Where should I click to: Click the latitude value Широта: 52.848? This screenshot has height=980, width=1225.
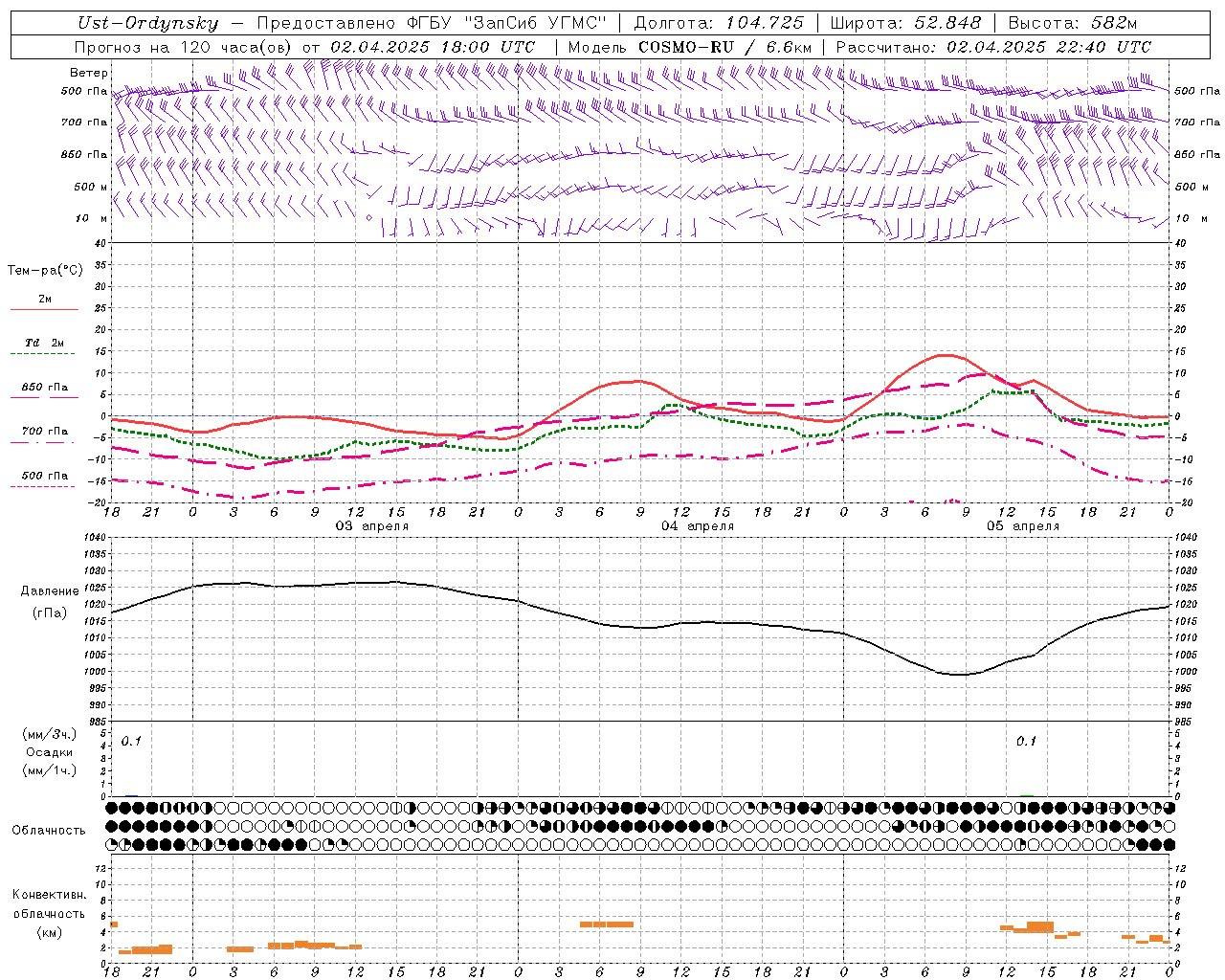tap(906, 24)
